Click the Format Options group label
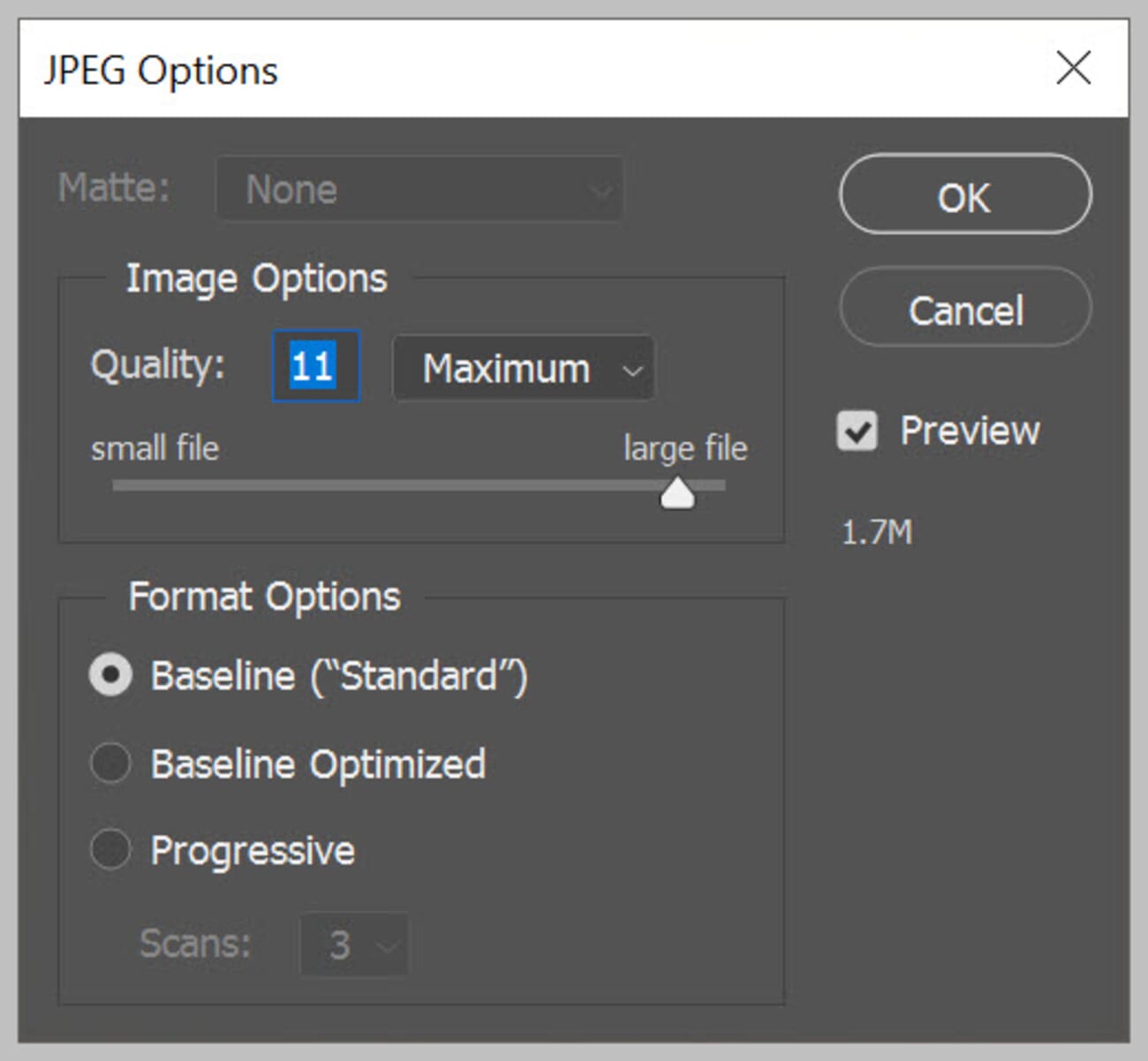This screenshot has height=1061, width=1148. 264,597
